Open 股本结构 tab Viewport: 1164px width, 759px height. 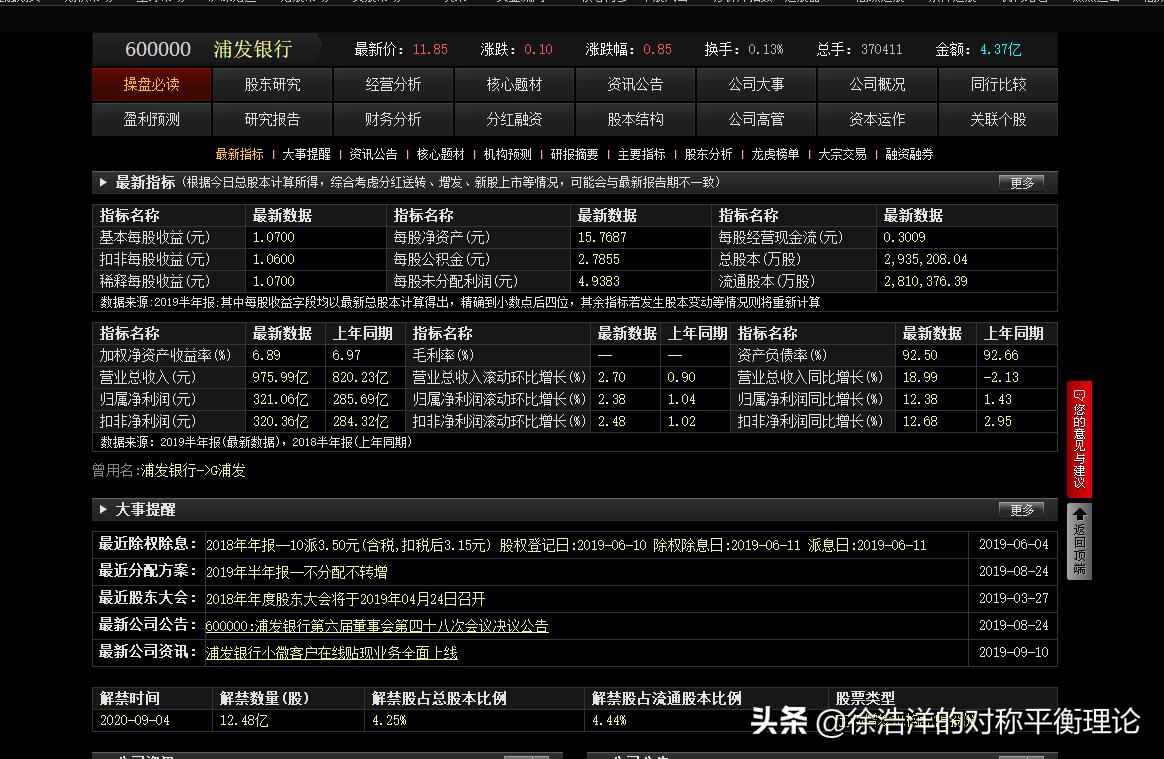(x=635, y=119)
